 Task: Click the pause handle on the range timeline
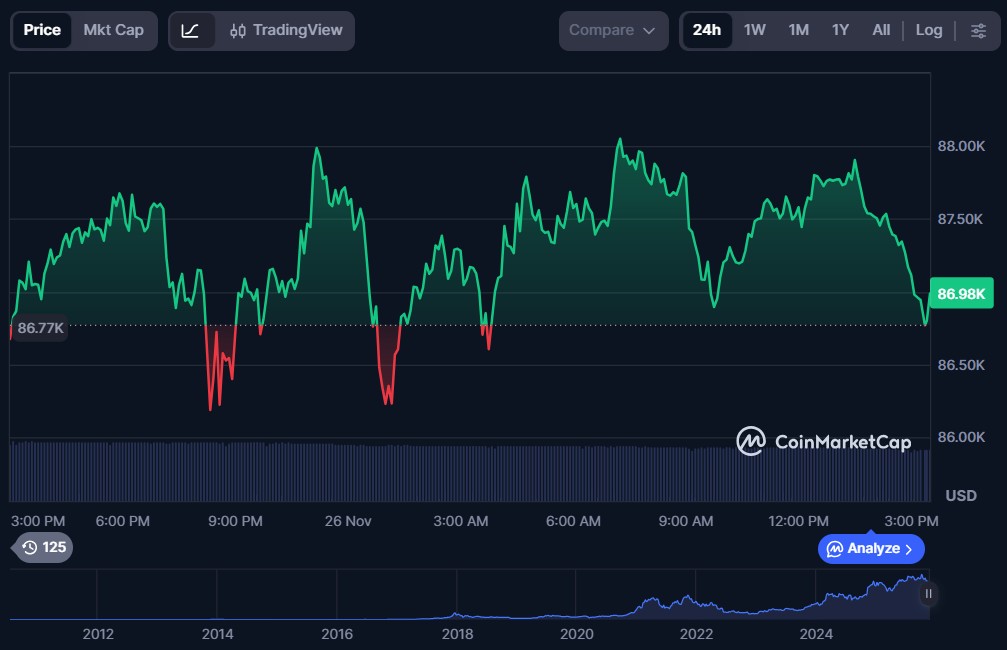click(x=928, y=594)
